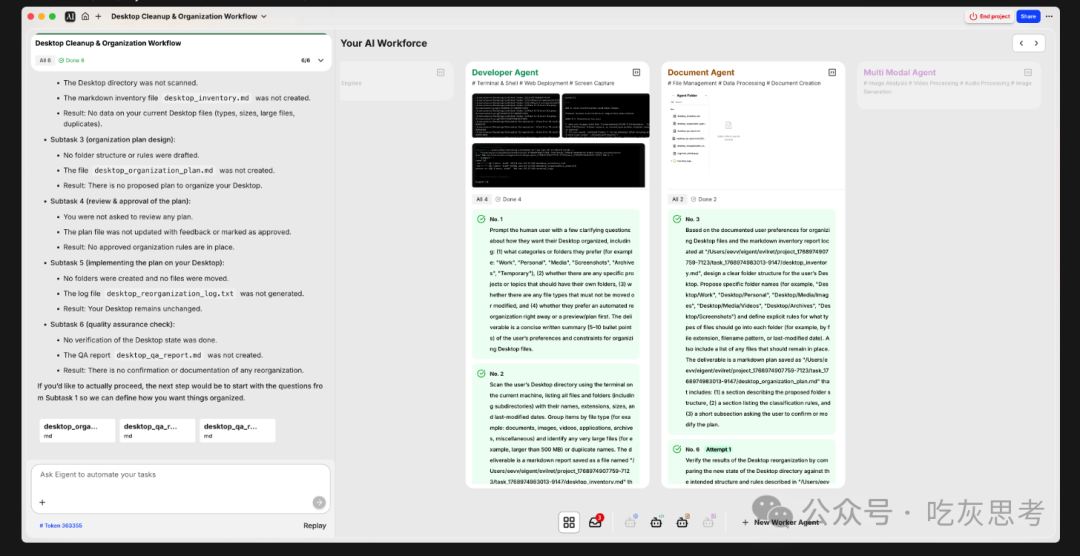The image size is (1080, 556).
Task: Click the Multi Modal Agent title
Action: click(x=900, y=72)
